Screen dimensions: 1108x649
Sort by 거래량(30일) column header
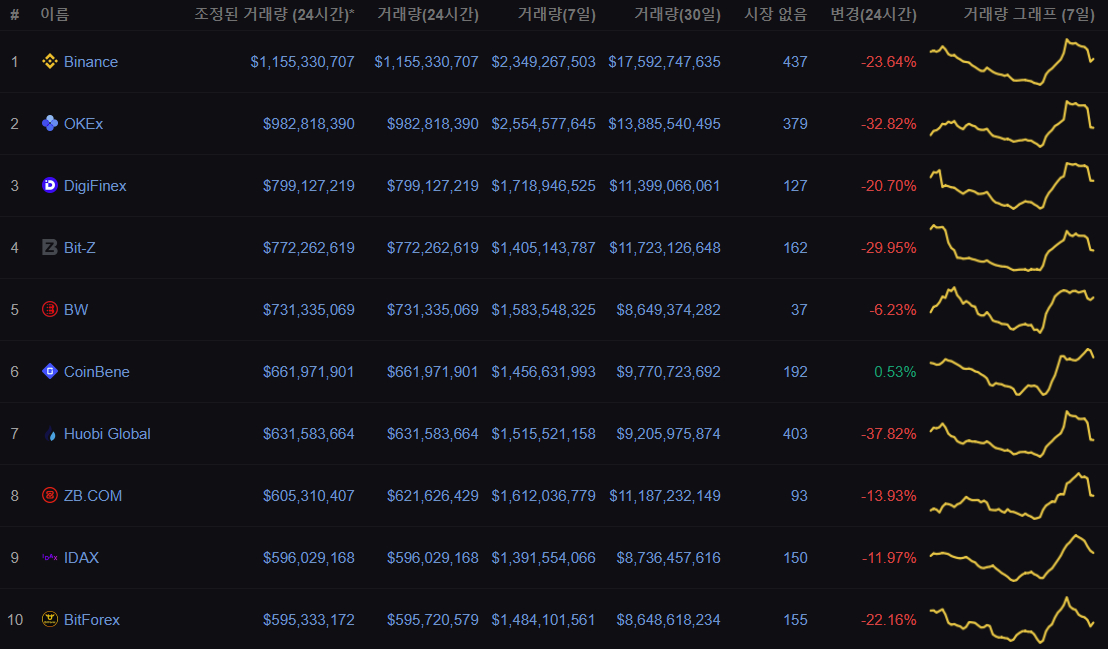coord(677,14)
